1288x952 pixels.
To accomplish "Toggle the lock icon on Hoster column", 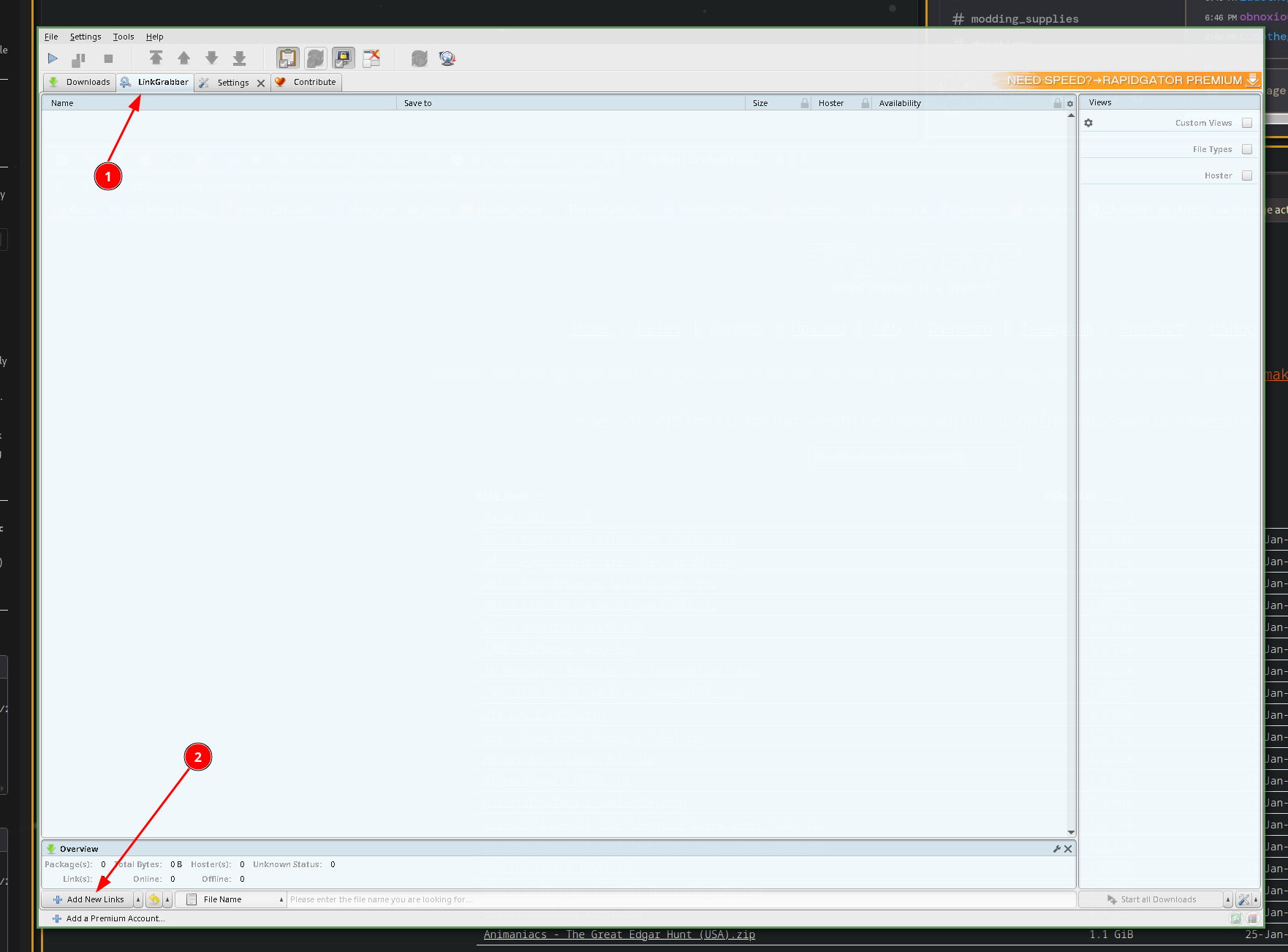I will 865,103.
